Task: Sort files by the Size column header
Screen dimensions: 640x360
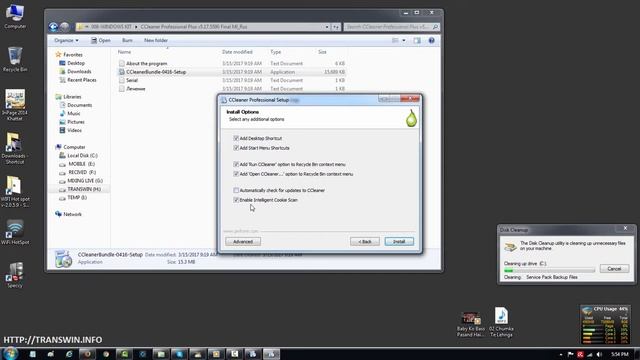Action: point(322,52)
